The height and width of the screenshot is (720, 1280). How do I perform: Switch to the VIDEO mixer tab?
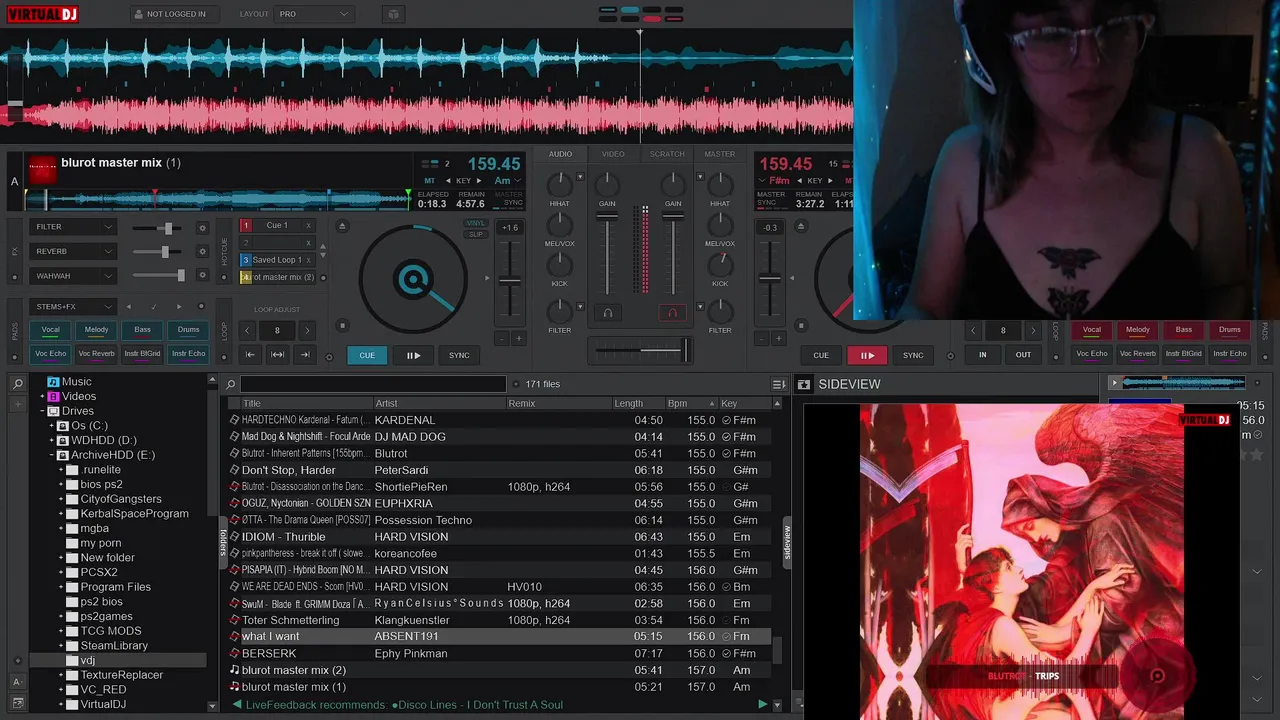613,154
